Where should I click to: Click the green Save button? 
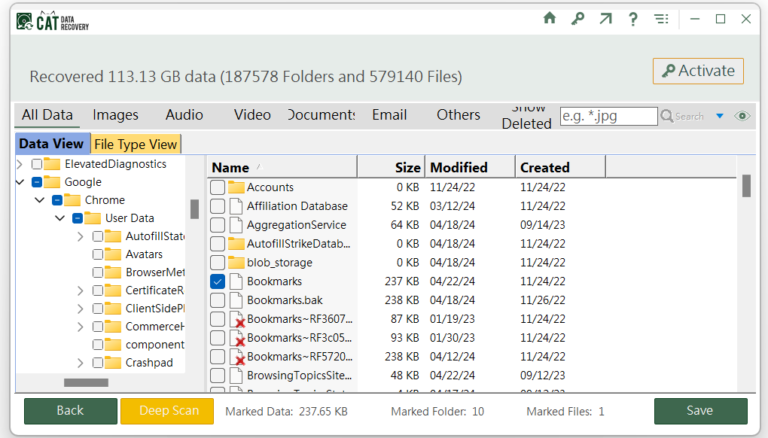pos(700,411)
